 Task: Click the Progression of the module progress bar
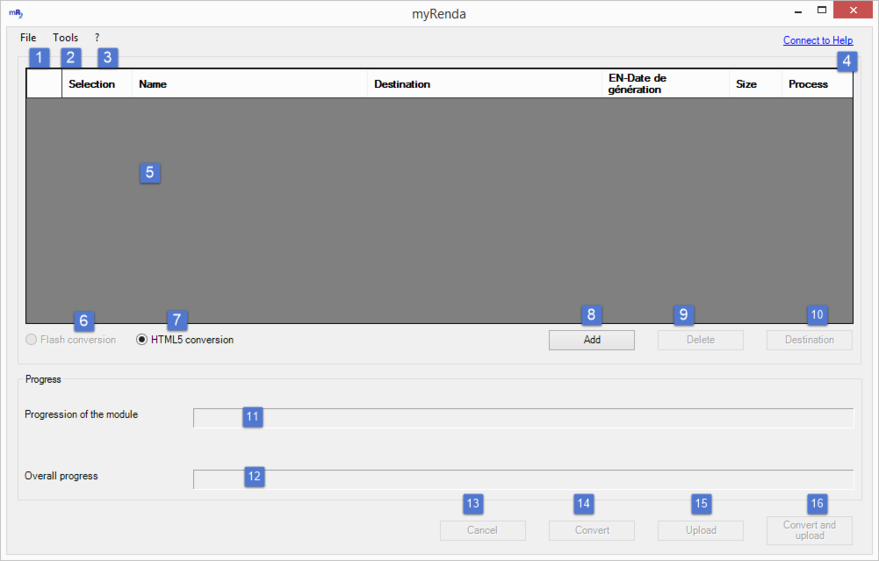(523, 417)
